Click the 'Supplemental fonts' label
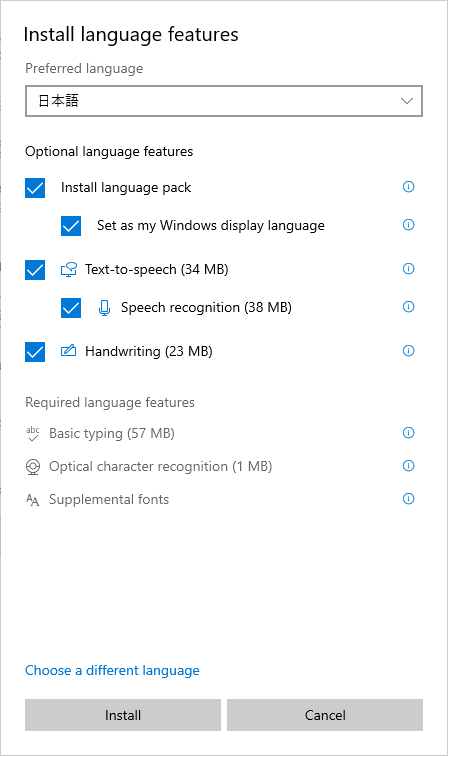 click(109, 499)
